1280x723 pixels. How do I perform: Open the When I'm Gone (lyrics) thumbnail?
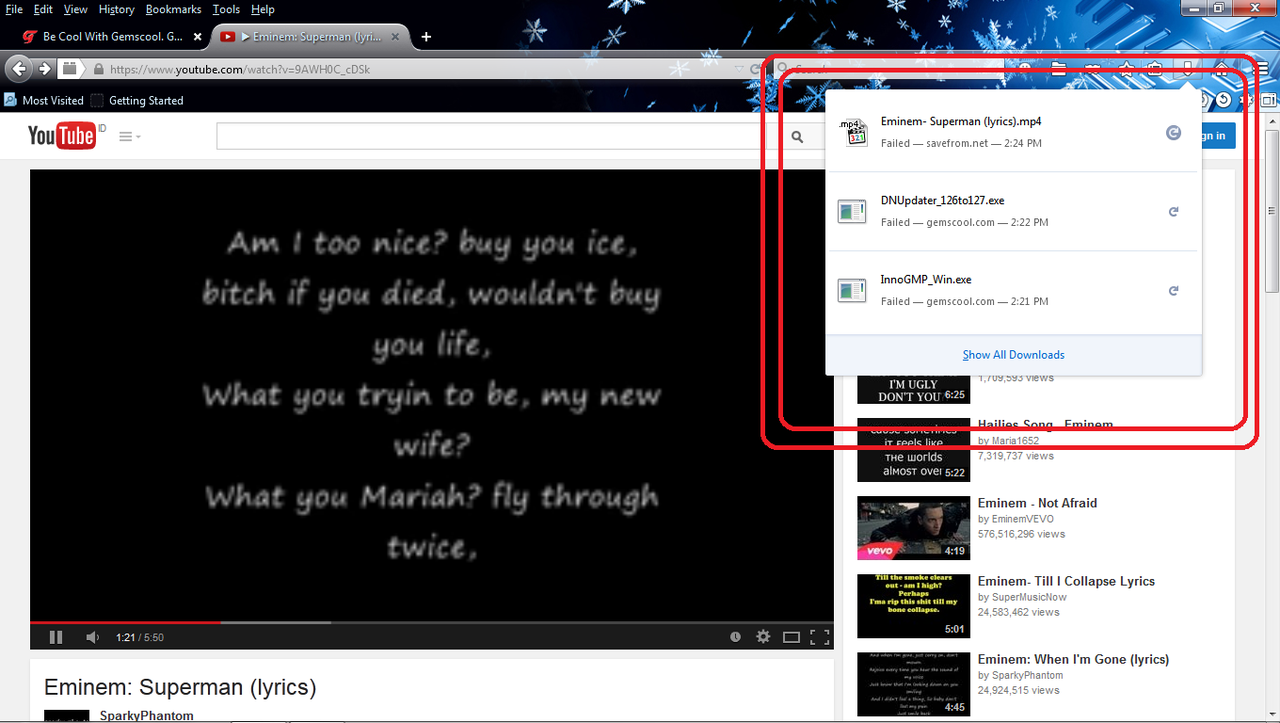click(914, 683)
